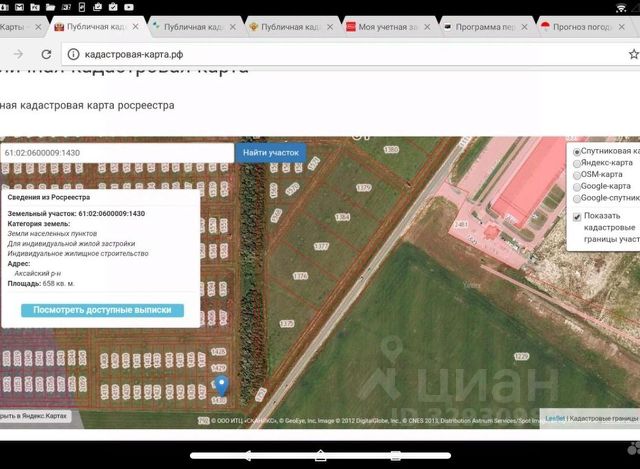Click the Сведения из Росреестра heading

(x=49, y=197)
